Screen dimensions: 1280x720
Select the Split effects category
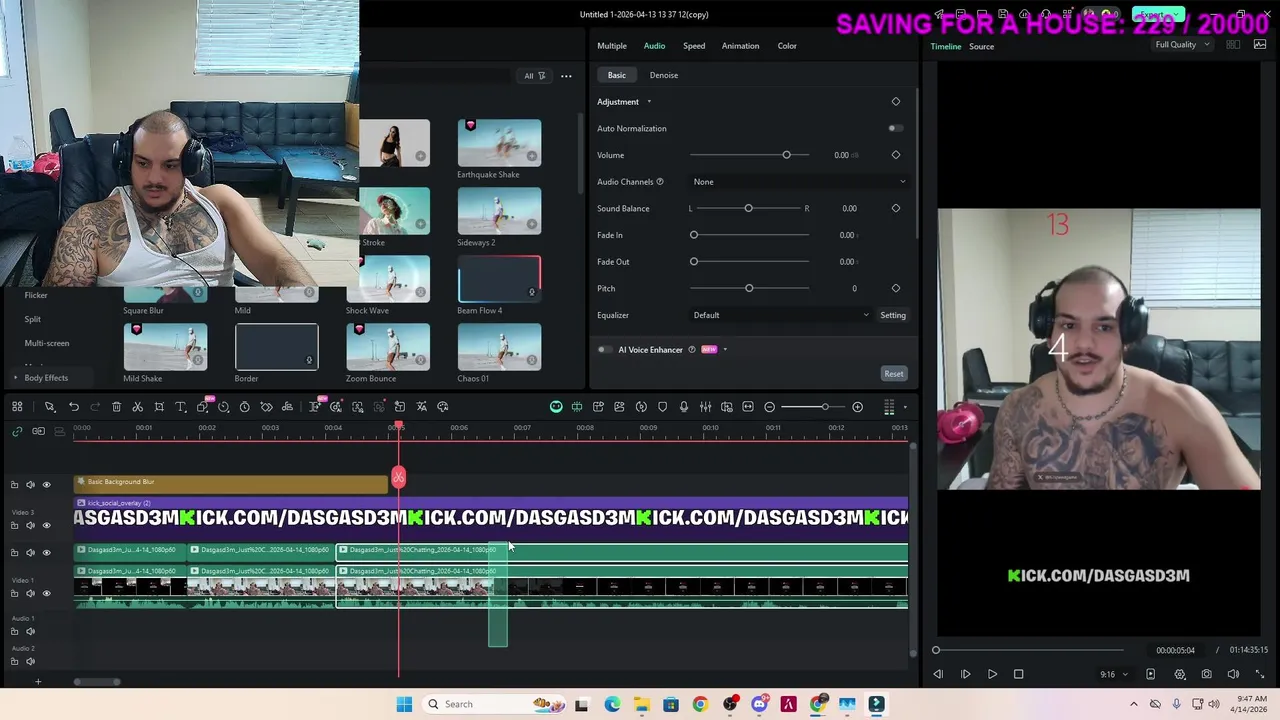[33, 319]
